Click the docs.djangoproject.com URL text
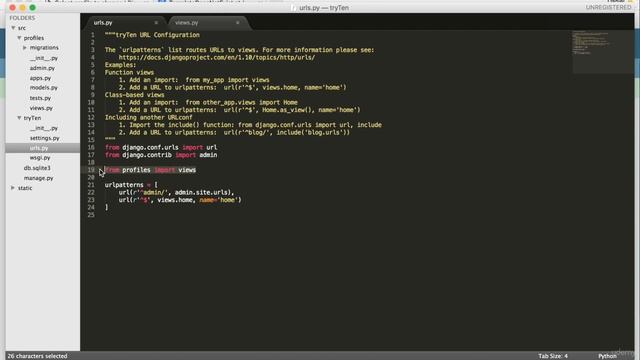640x360 pixels. [x=217, y=58]
